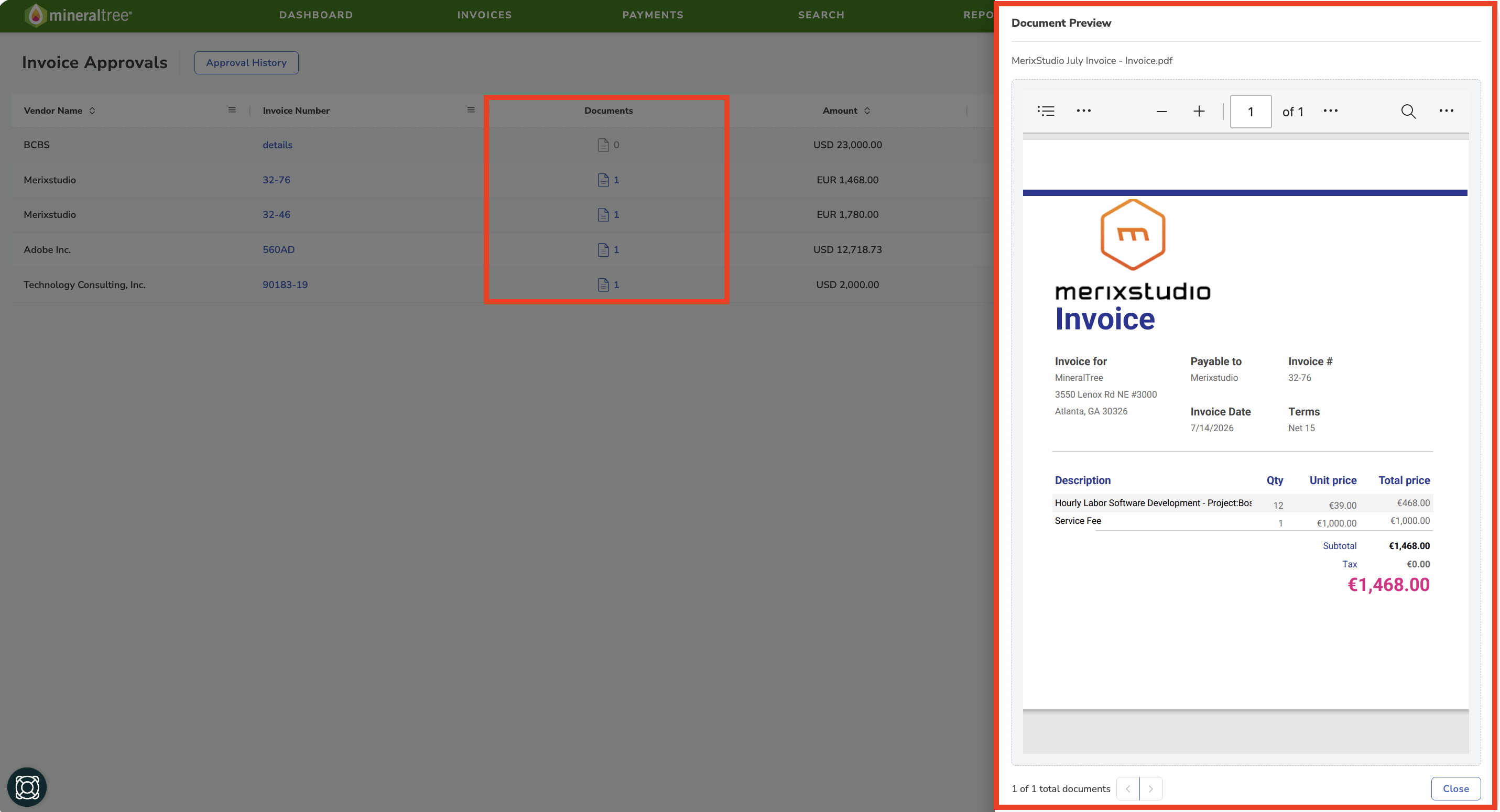Click the €1,468.00 invoice total
1500x812 pixels.
click(x=1388, y=585)
